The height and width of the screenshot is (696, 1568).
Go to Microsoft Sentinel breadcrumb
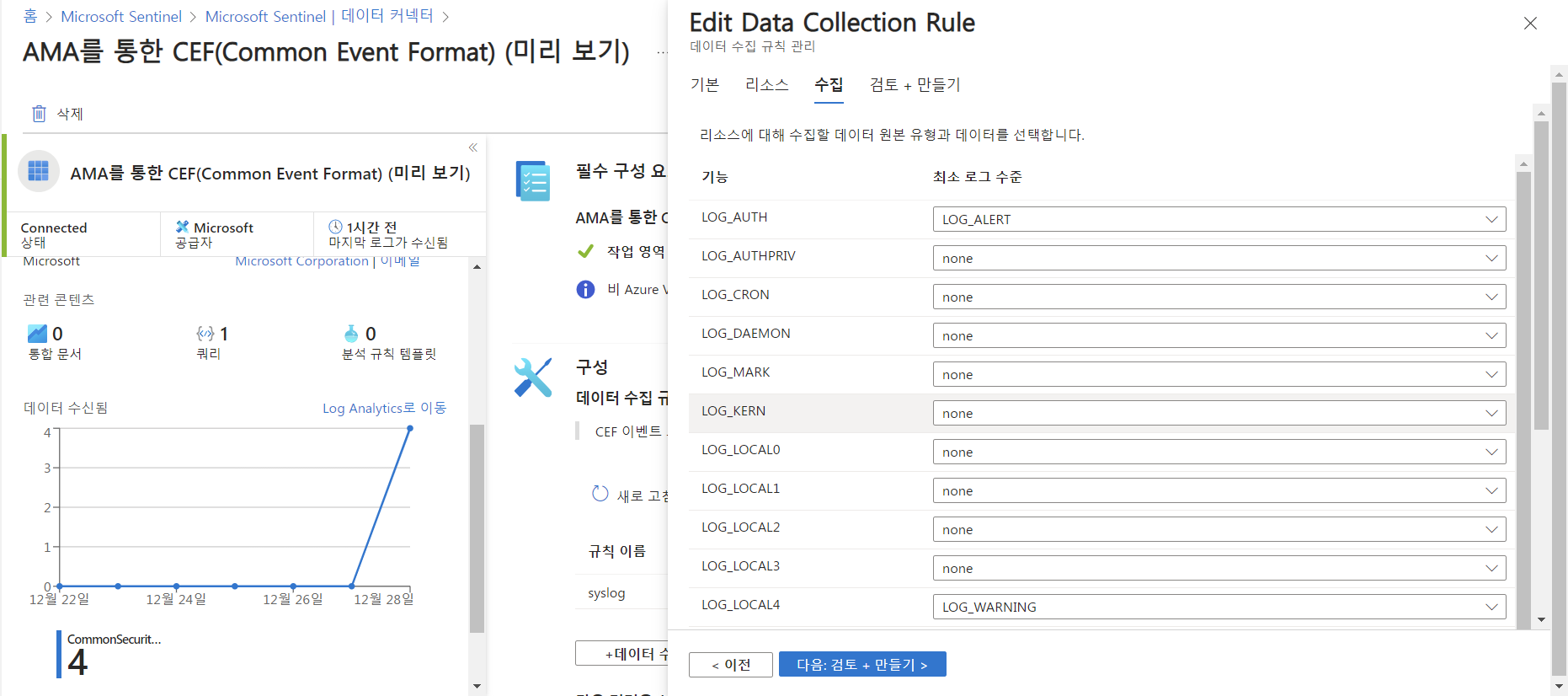click(121, 16)
